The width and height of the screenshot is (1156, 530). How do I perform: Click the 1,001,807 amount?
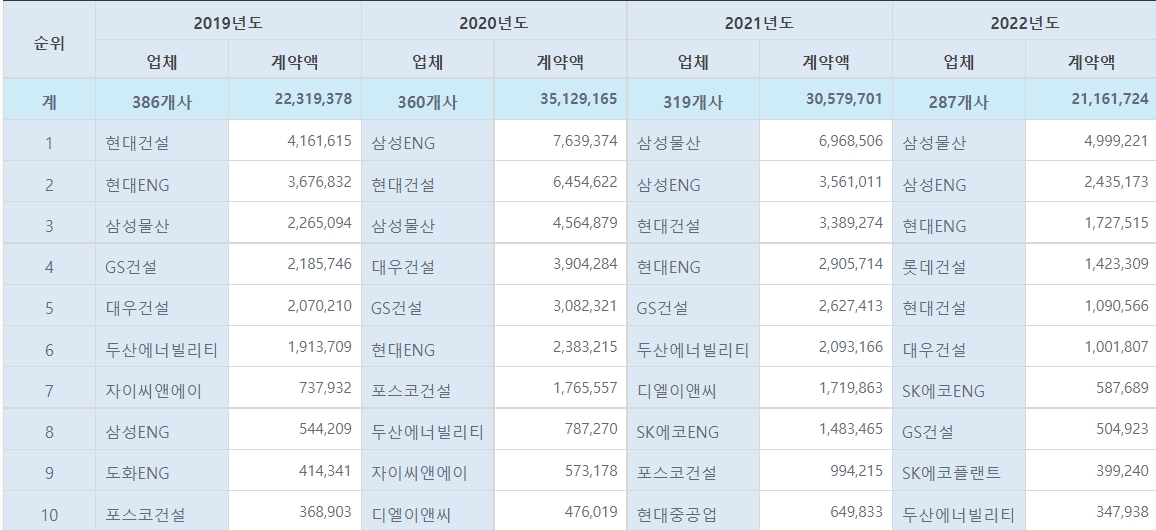[1091, 346]
